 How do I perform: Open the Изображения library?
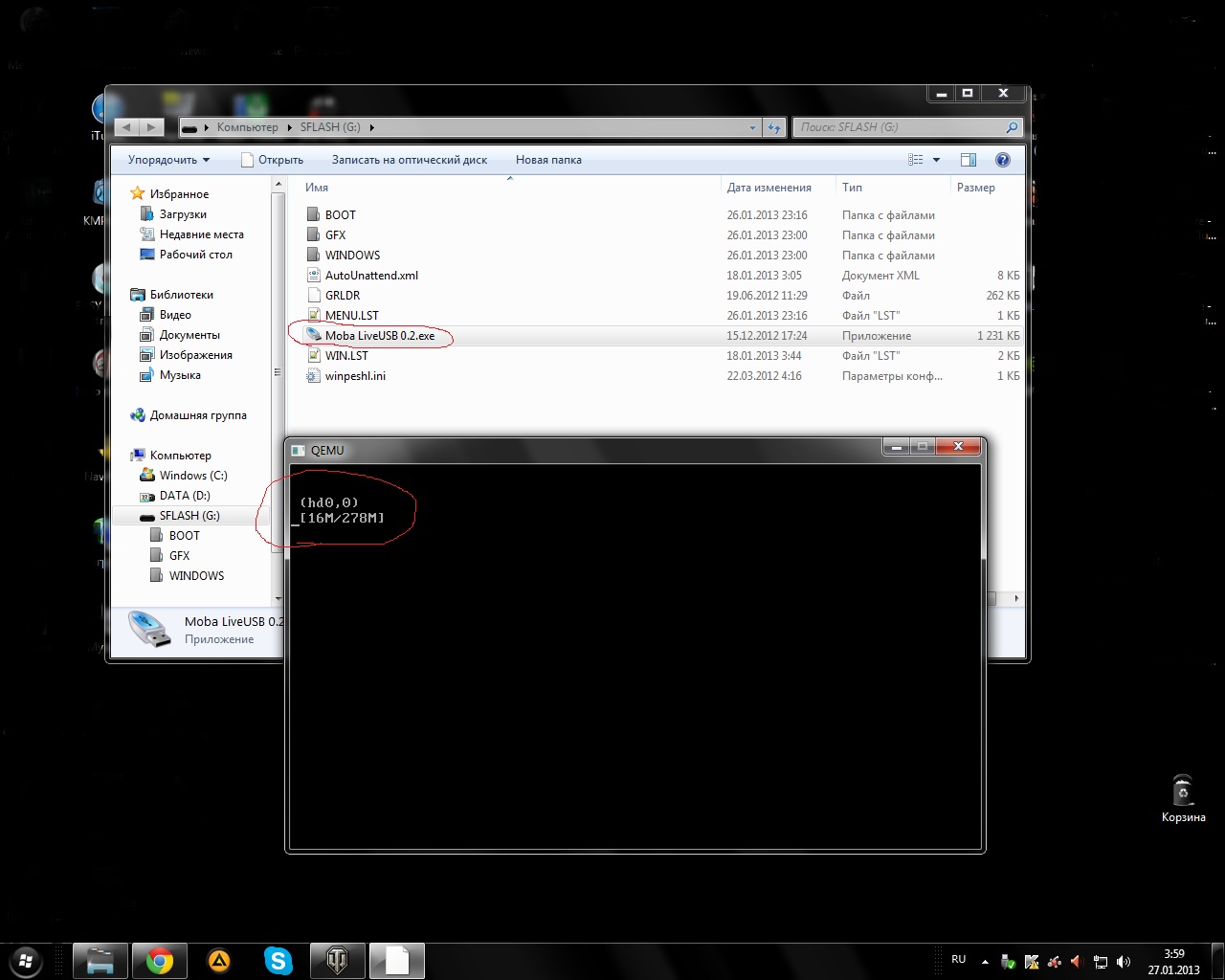(195, 355)
